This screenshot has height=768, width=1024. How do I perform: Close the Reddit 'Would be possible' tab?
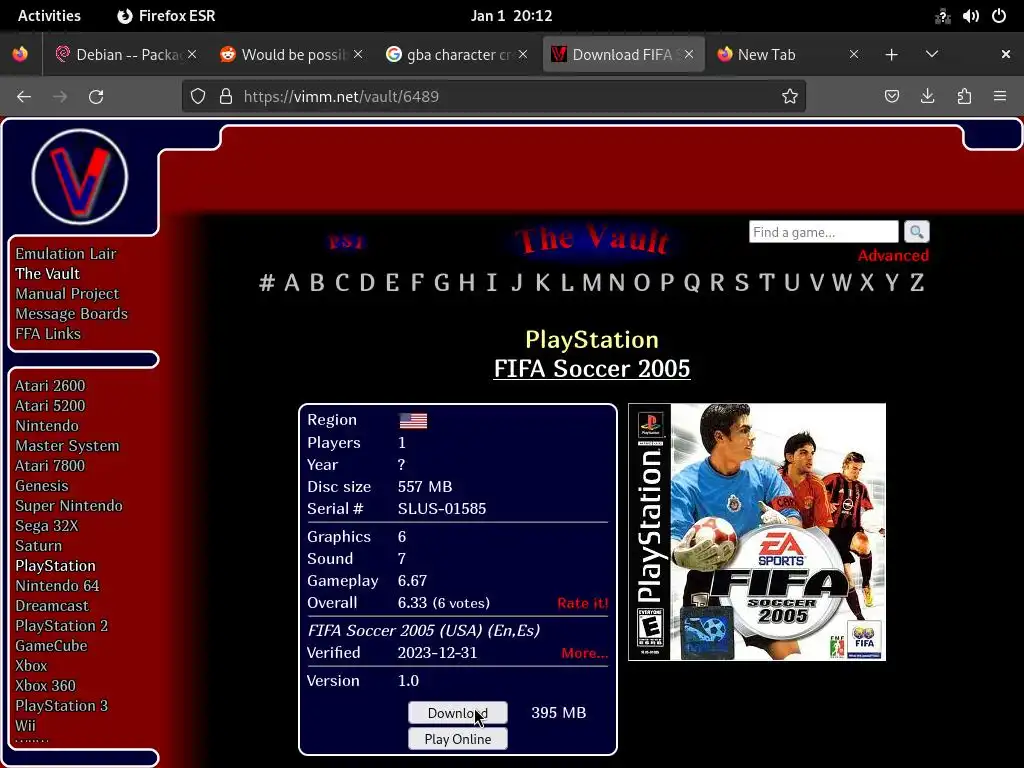coord(358,54)
